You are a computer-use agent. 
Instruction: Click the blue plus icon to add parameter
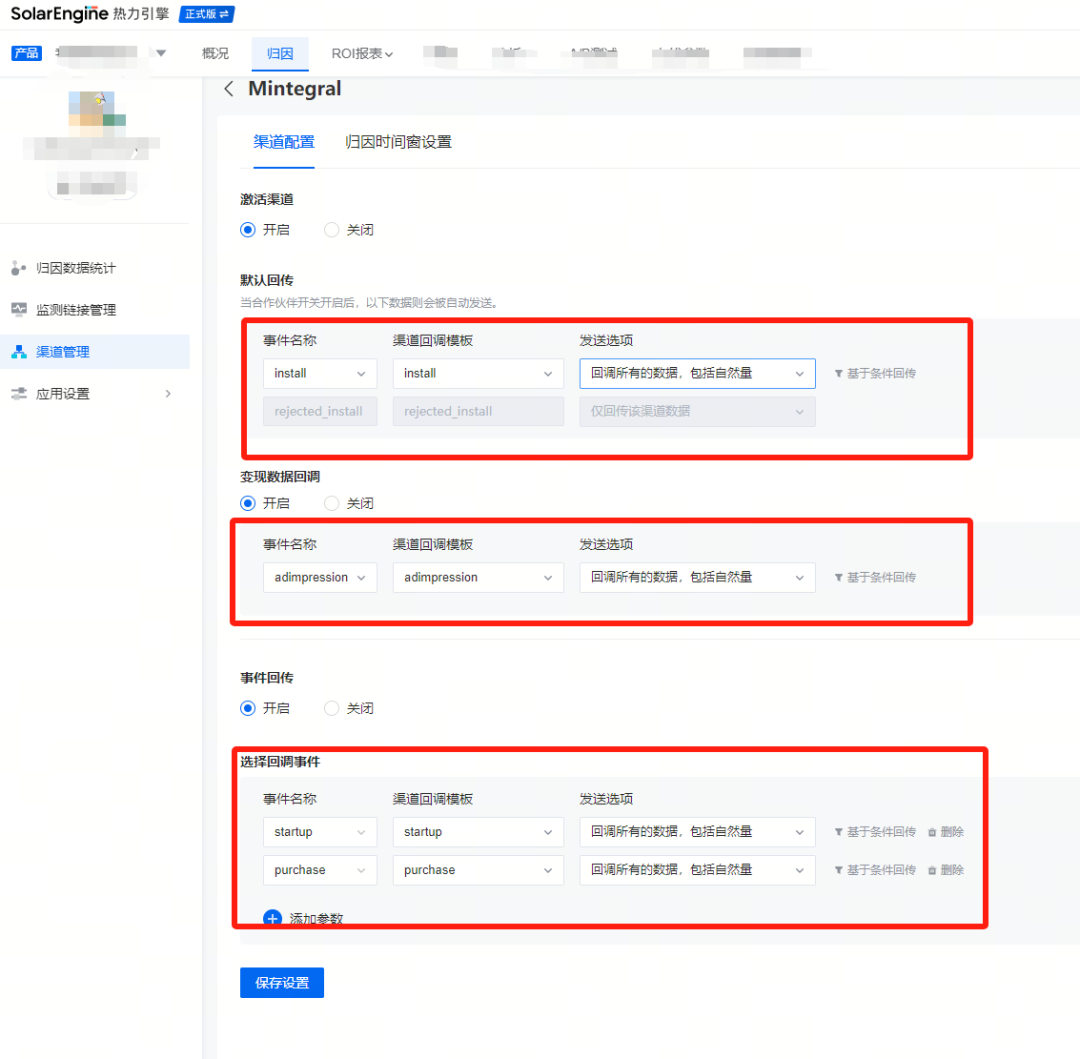coord(272,918)
